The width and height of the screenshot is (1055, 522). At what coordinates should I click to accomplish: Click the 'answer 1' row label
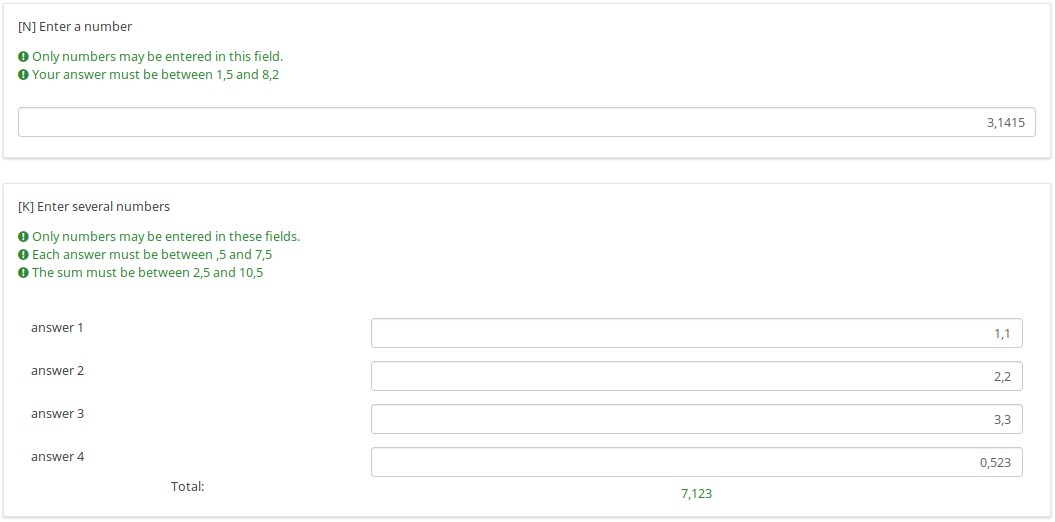pos(58,328)
